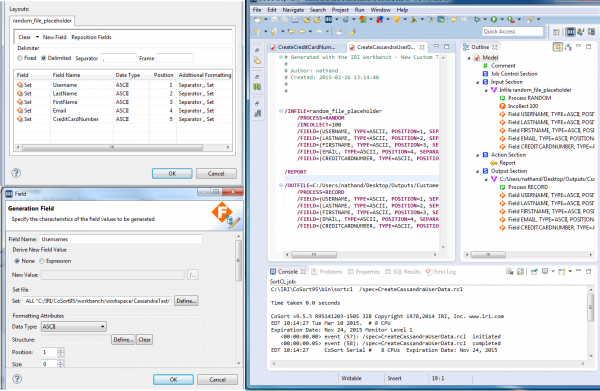Fold the /INFILE block in editor

(x=281, y=111)
